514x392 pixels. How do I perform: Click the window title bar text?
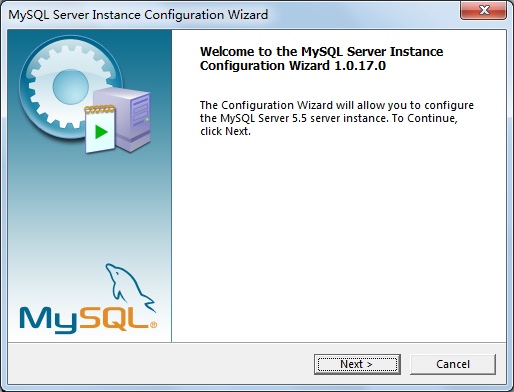coord(138,15)
